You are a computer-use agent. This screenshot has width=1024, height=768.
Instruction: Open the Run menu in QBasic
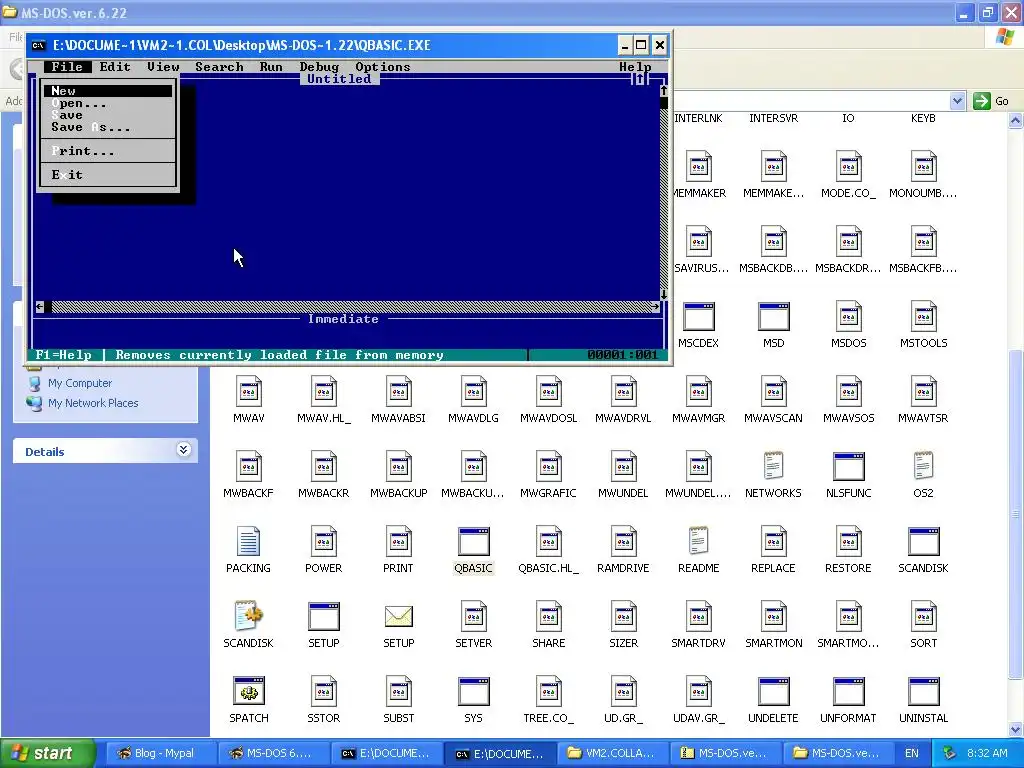(x=271, y=67)
